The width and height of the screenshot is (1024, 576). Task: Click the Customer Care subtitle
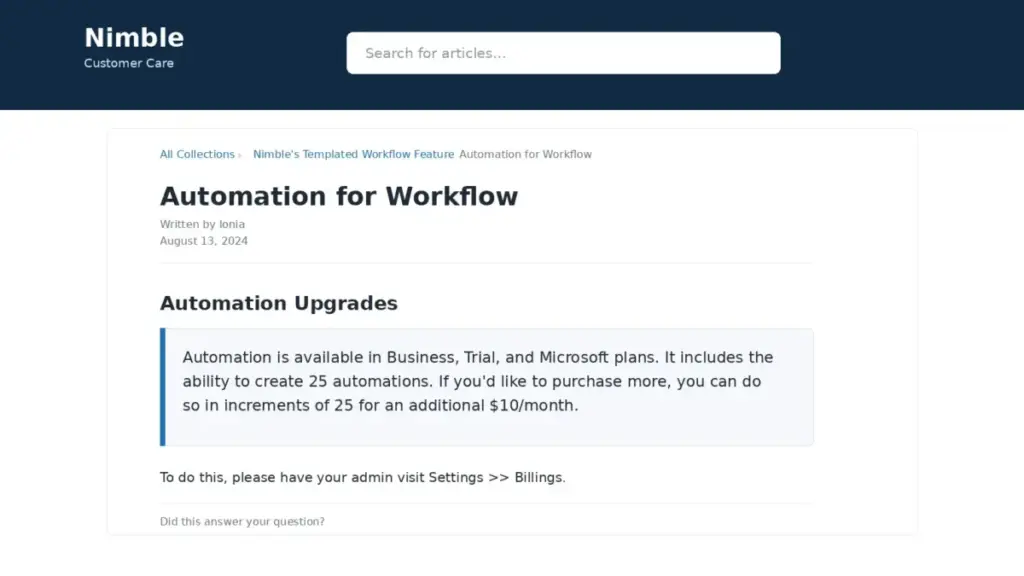[x=129, y=63]
